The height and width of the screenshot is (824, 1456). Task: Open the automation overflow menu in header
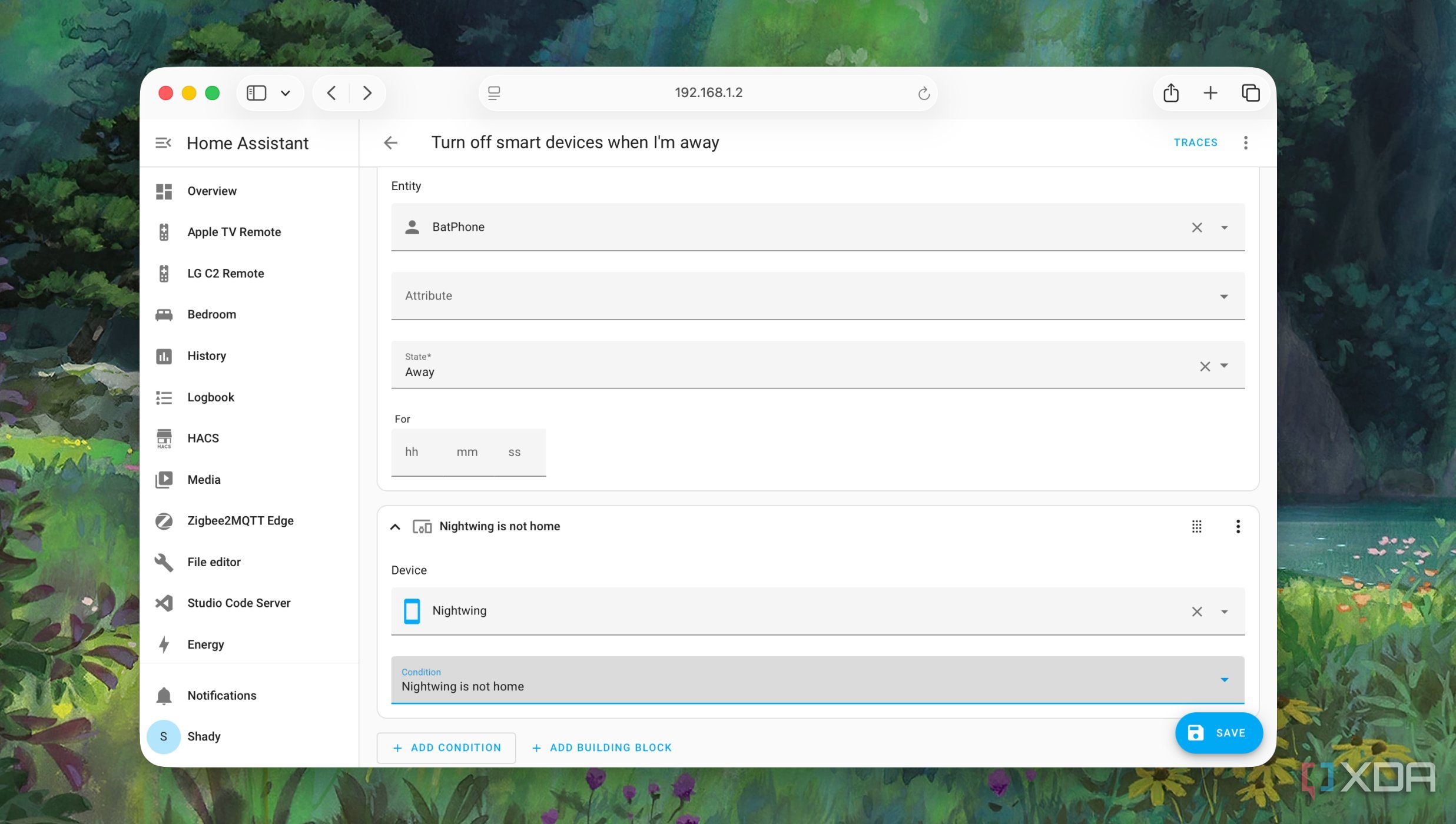(1246, 142)
